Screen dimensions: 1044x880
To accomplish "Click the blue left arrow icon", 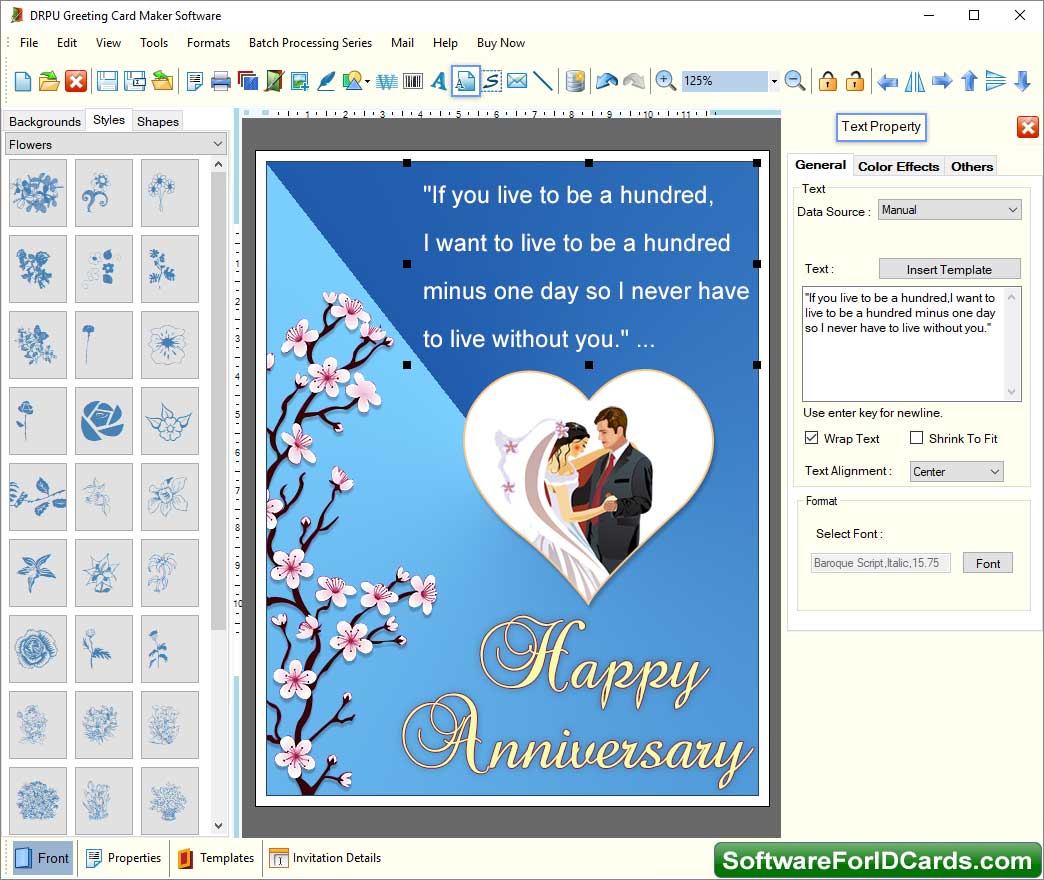I will click(x=888, y=81).
